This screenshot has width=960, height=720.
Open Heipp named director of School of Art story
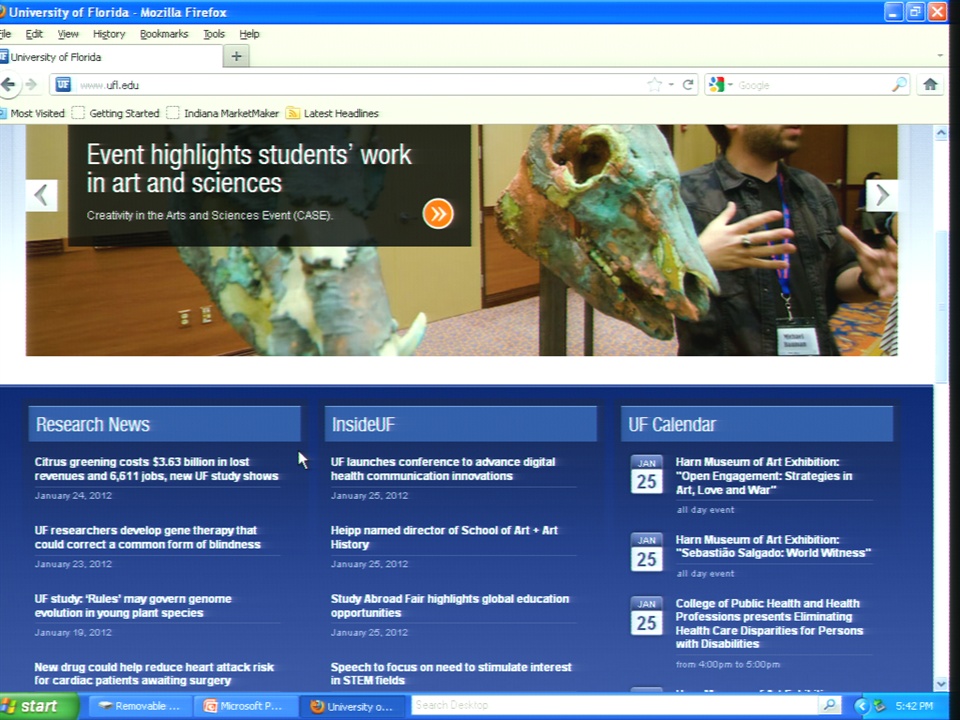[x=444, y=538]
